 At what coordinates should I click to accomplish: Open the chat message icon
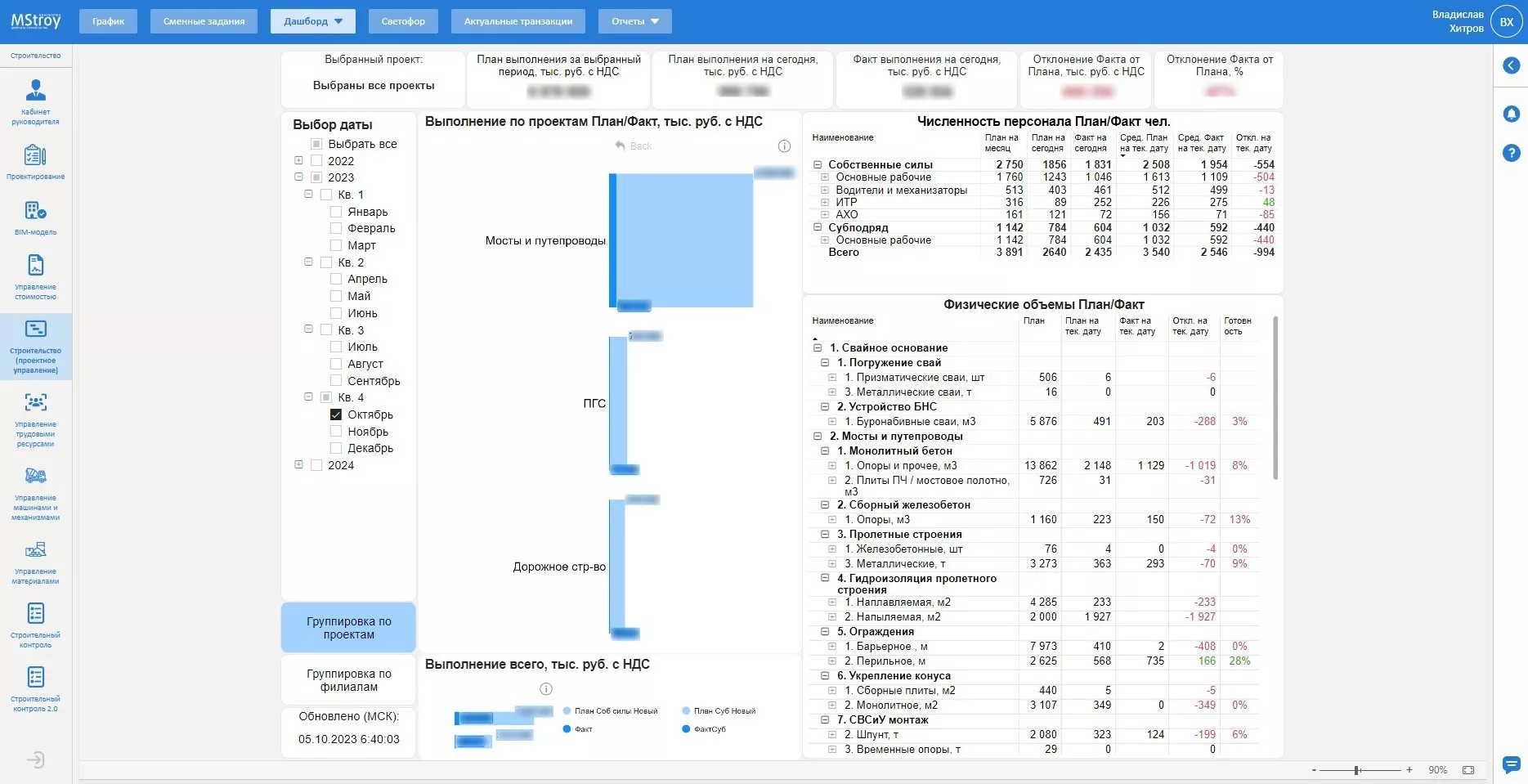[1511, 764]
